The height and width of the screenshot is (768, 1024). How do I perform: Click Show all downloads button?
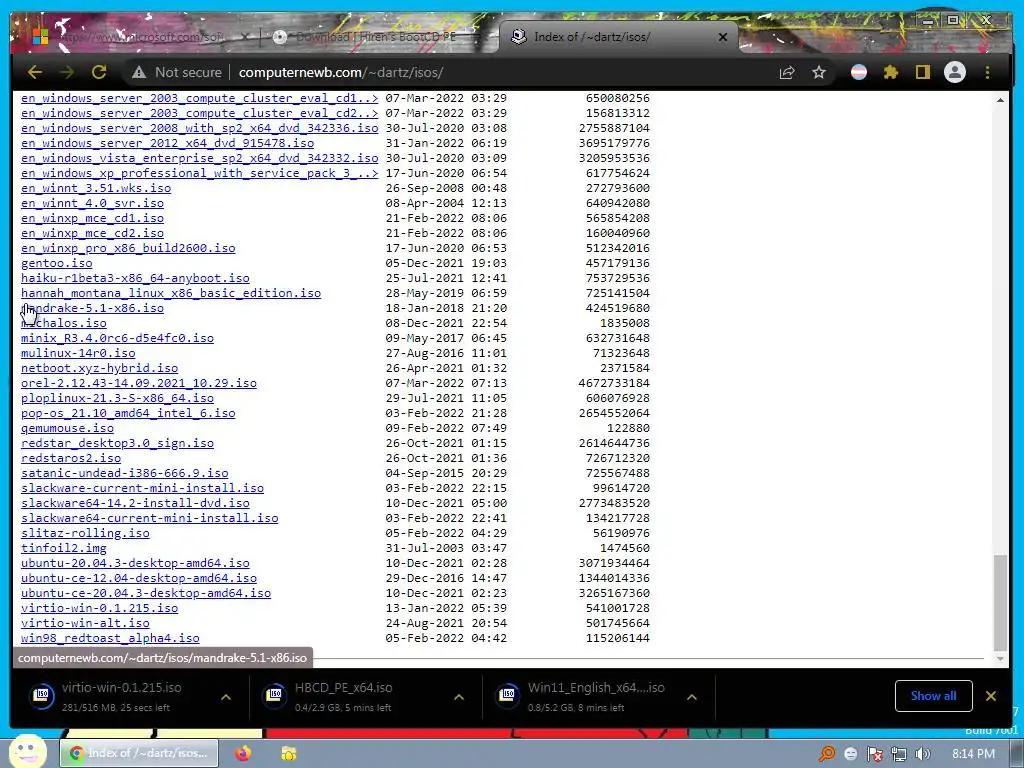pyautogui.click(x=933, y=696)
